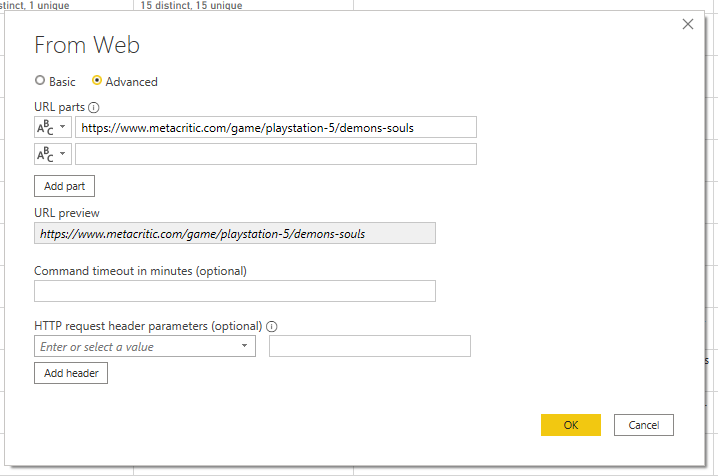Confirm with the OK button
This screenshot has width=718, height=476.
point(571,425)
